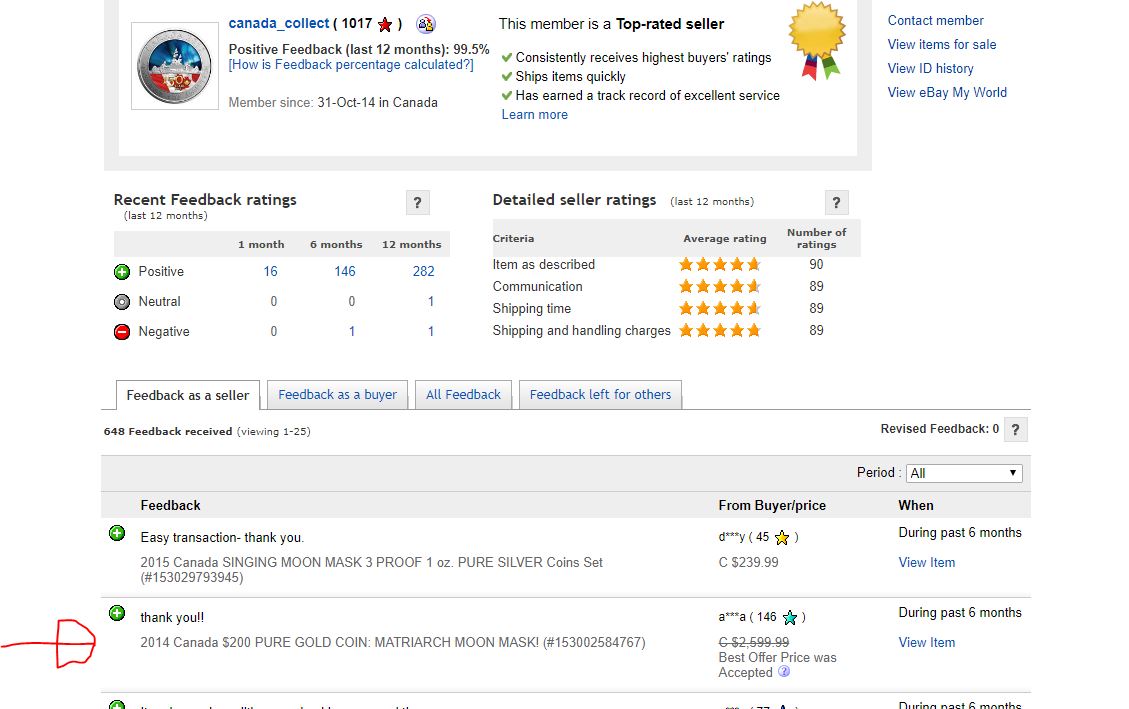The image size is (1129, 709).
Task: Open help for Detailed seller ratings
Action: tap(836, 202)
